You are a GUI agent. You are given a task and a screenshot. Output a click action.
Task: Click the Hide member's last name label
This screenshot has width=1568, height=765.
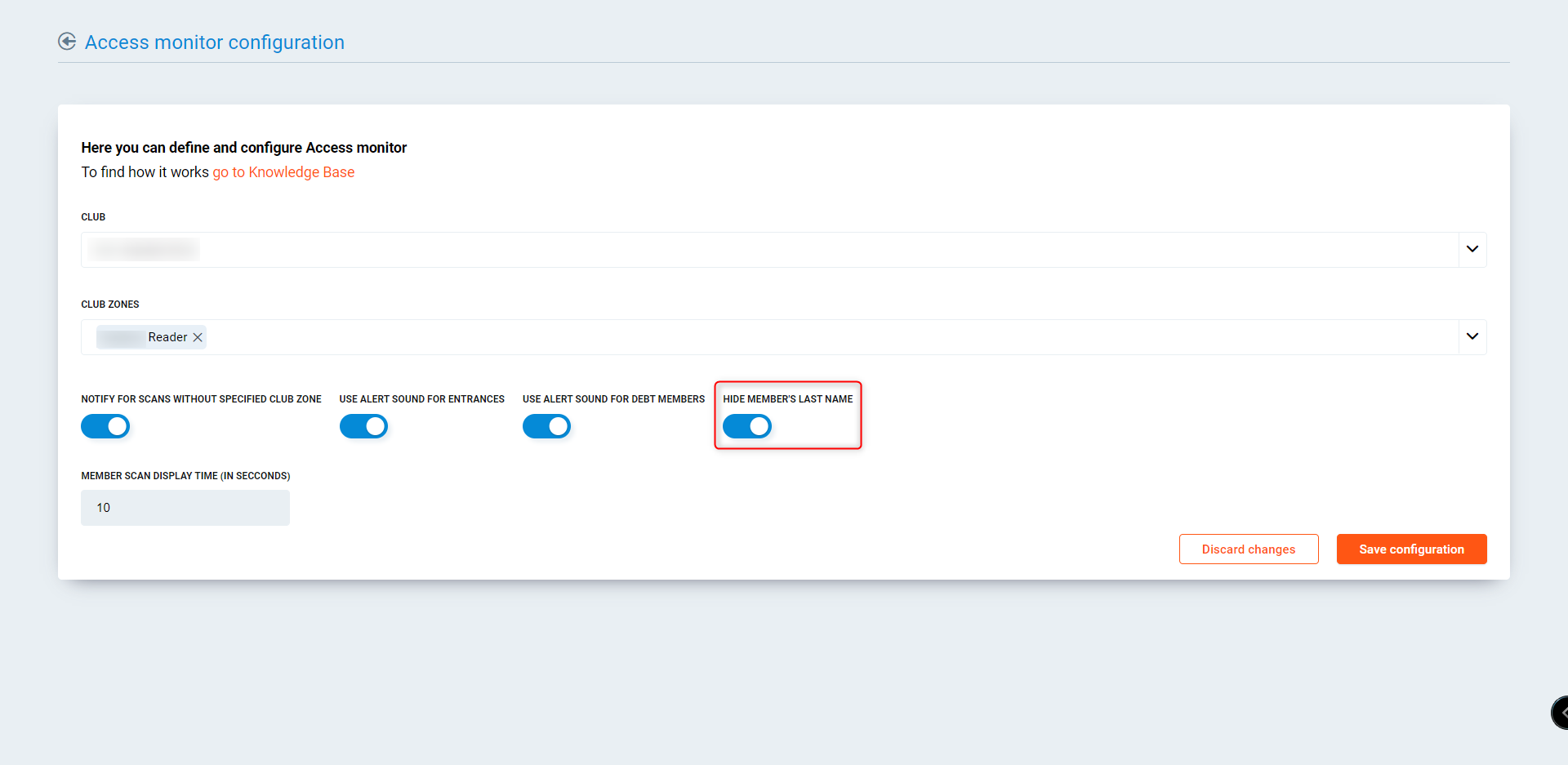(x=787, y=399)
